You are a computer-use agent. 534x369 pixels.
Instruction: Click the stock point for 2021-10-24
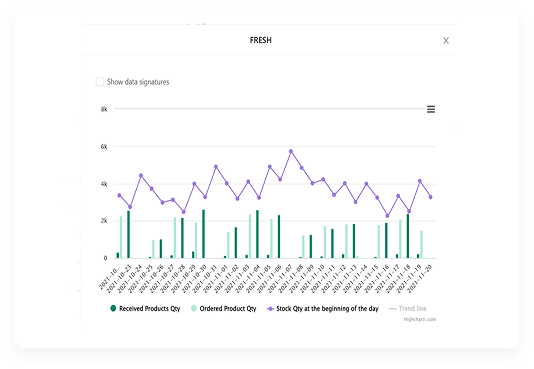point(141,175)
